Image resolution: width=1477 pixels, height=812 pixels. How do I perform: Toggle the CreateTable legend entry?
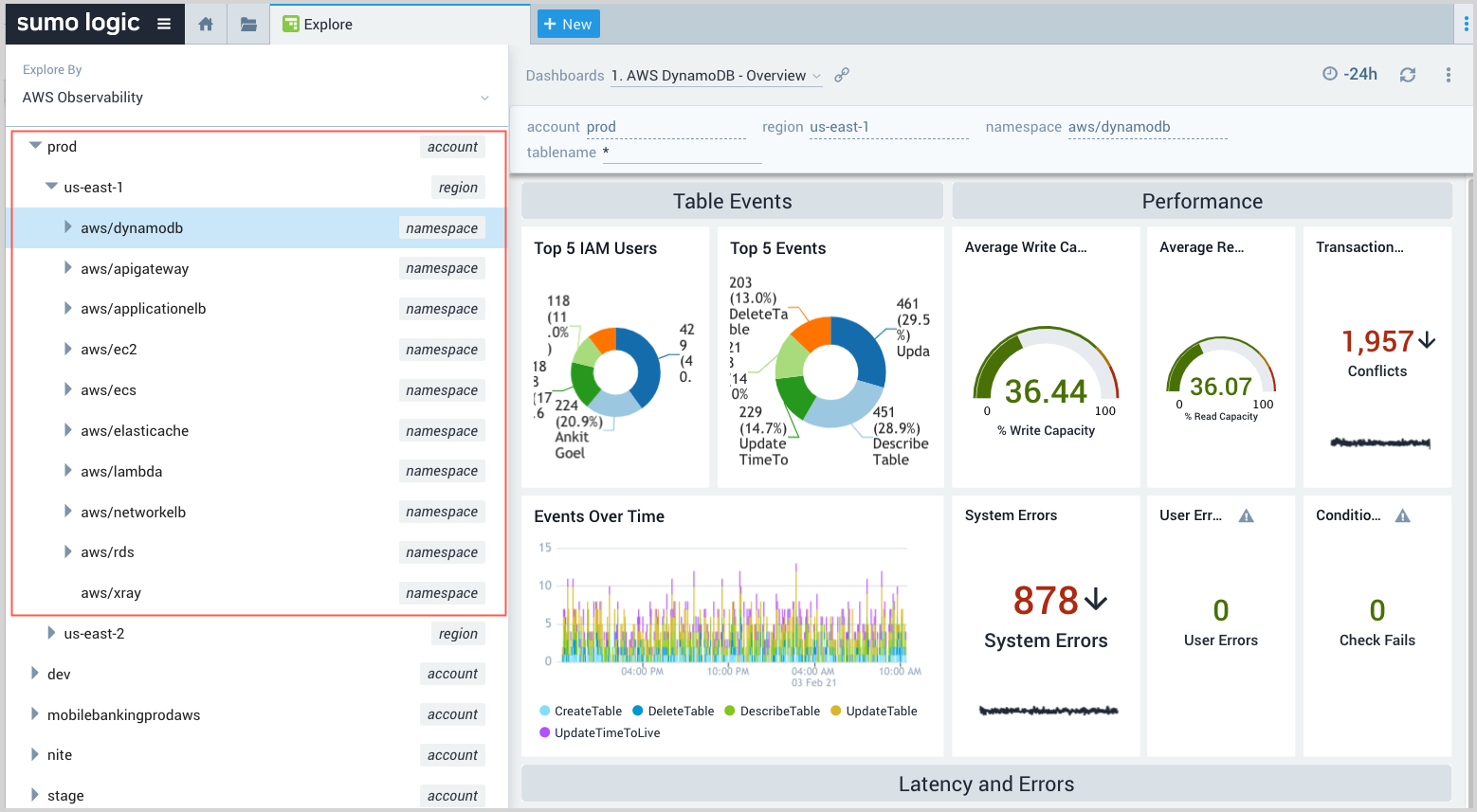(x=580, y=711)
